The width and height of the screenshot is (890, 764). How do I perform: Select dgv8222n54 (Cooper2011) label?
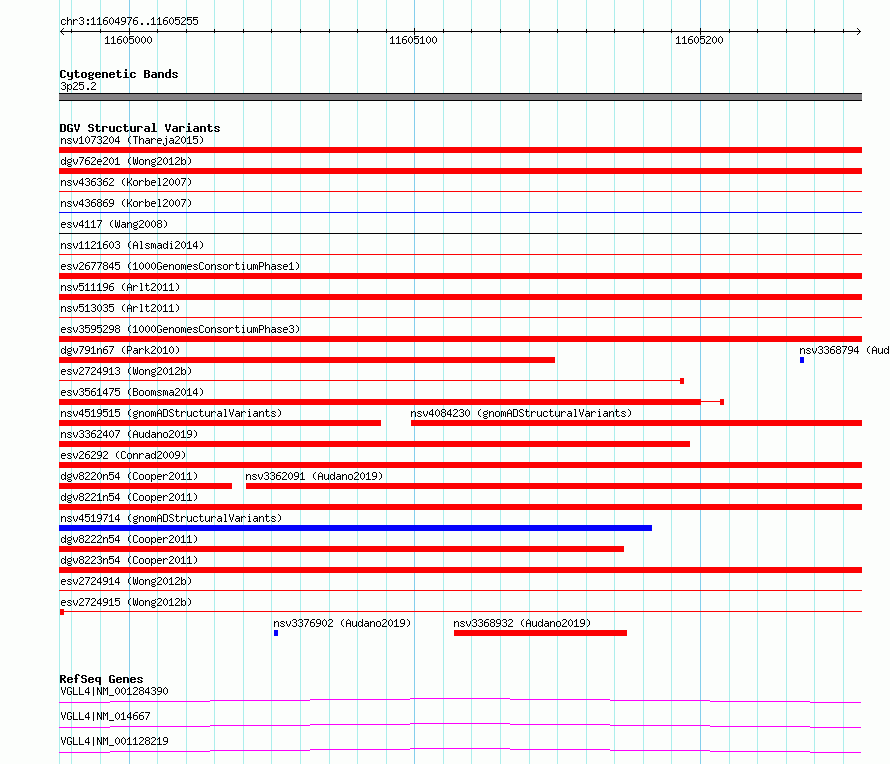pyautogui.click(x=129, y=539)
